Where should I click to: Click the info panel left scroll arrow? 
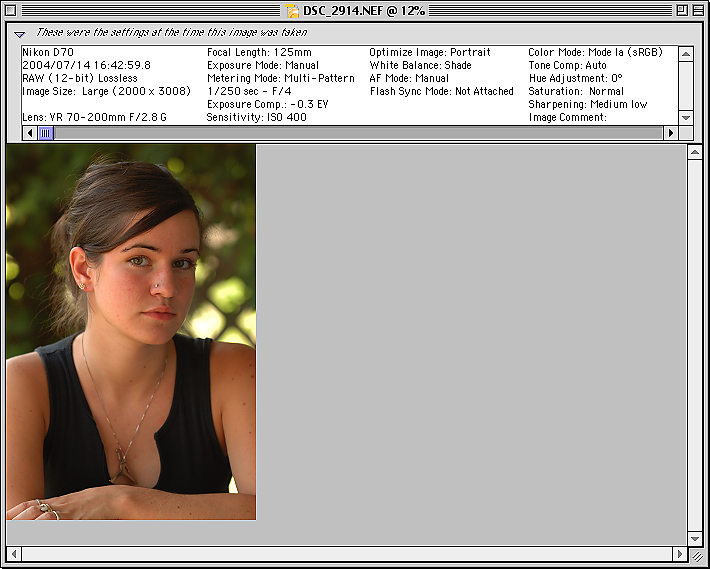pos(30,133)
